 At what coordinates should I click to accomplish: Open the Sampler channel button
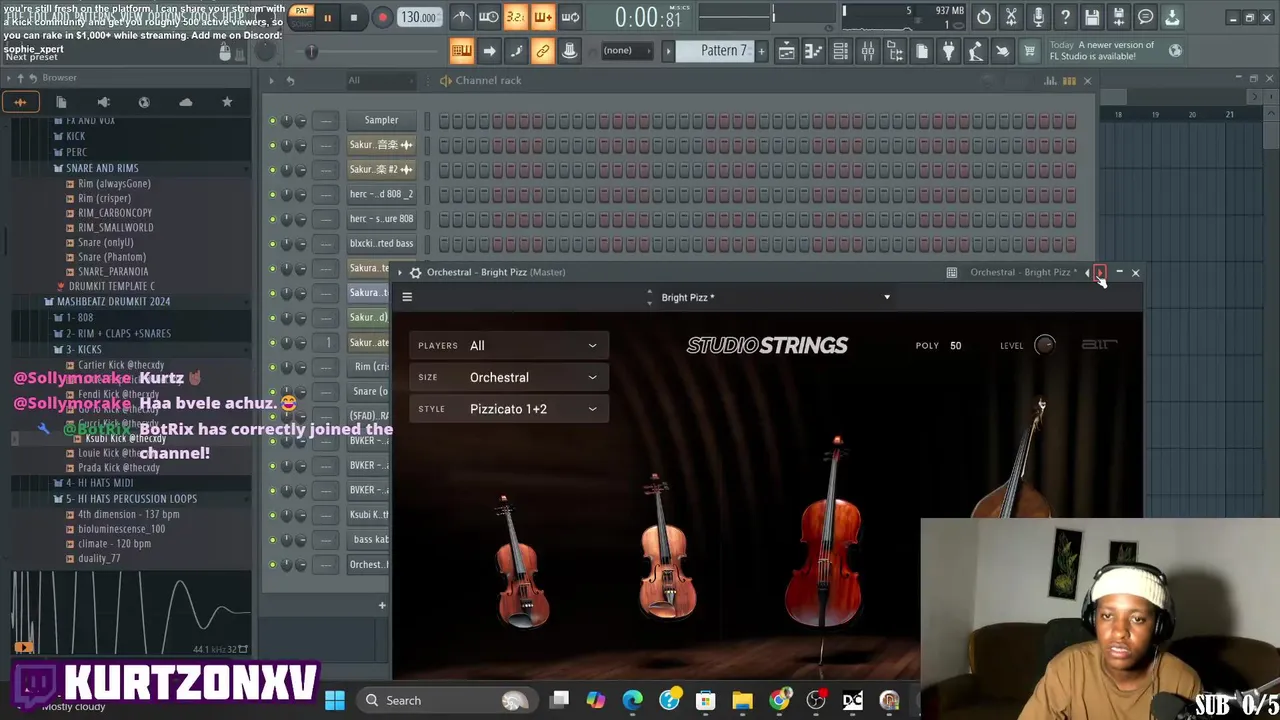point(381,120)
